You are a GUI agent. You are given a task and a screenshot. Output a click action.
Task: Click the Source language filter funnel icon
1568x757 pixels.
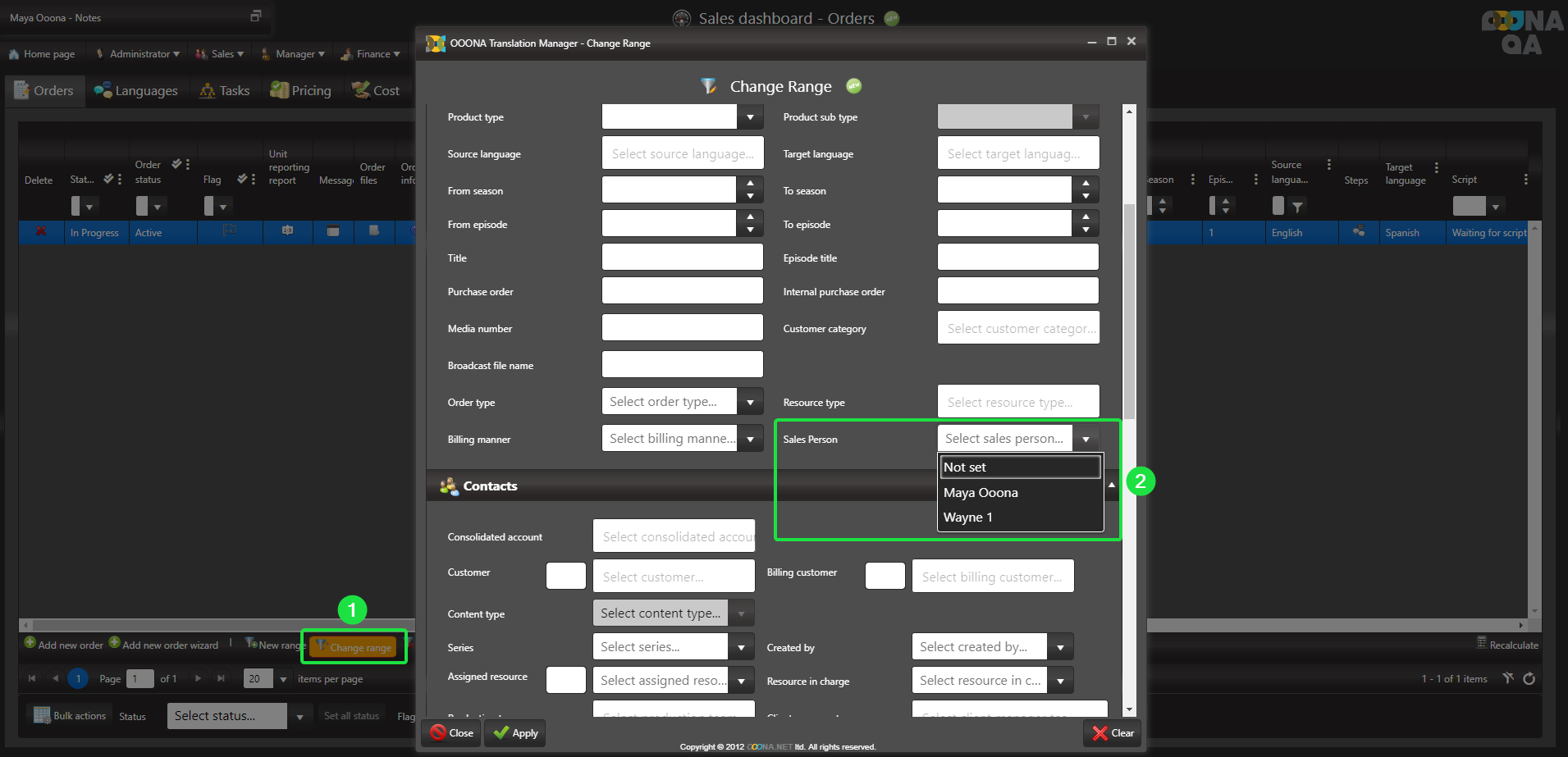[x=1297, y=207]
